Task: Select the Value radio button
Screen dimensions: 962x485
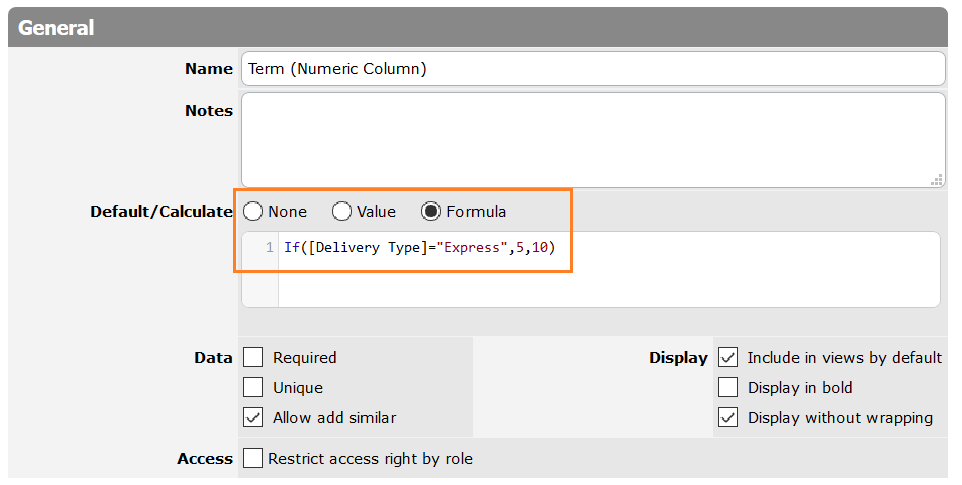Action: click(x=342, y=212)
